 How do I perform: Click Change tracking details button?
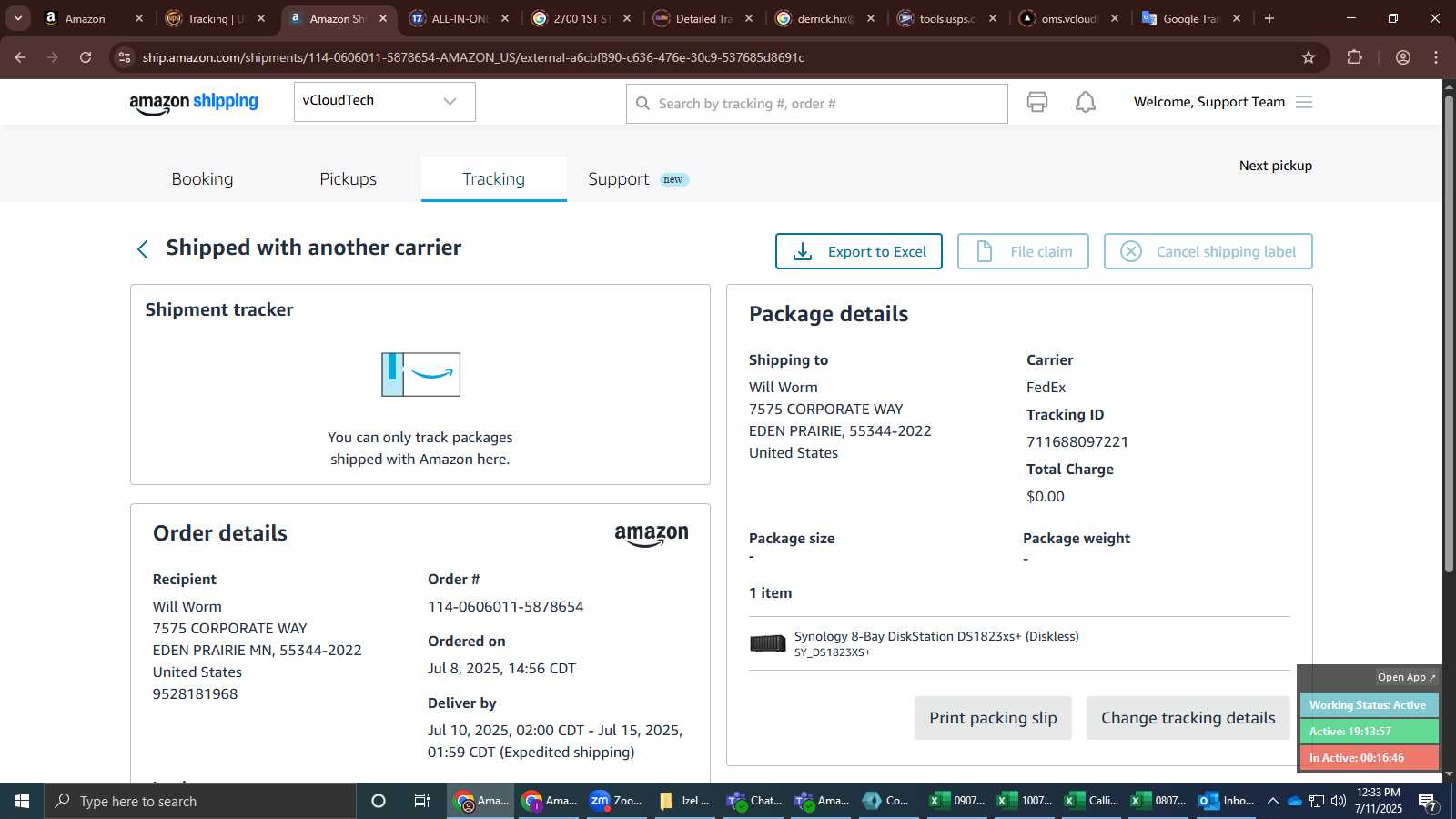pyautogui.click(x=1188, y=718)
